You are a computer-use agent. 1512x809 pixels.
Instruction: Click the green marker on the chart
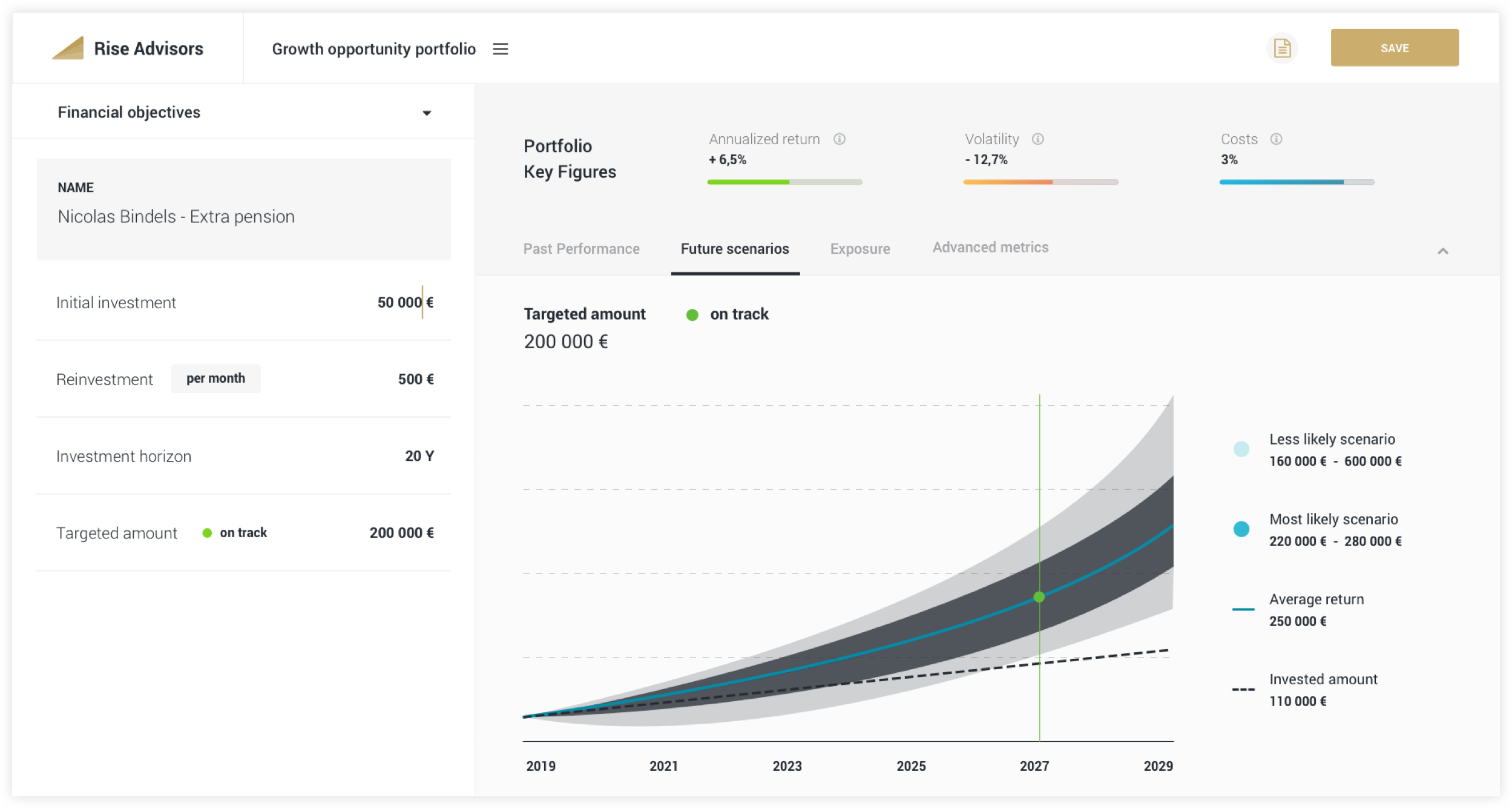pyautogui.click(x=1039, y=597)
